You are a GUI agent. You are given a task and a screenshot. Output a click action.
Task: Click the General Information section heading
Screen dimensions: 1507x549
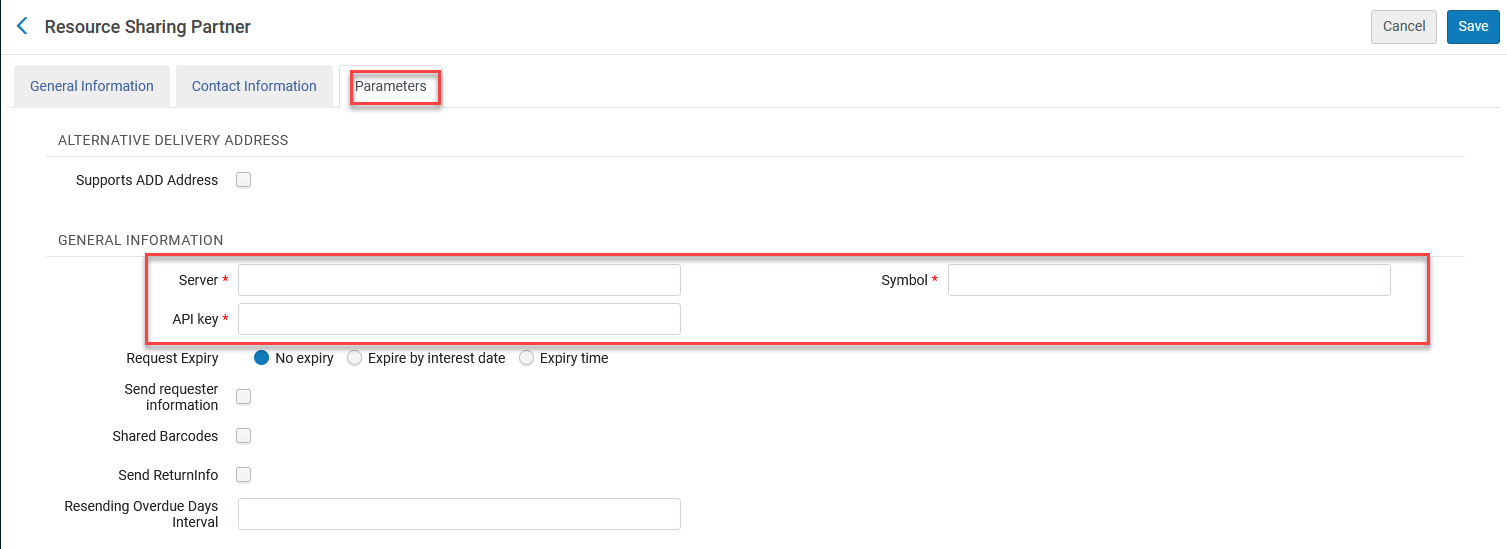point(141,240)
